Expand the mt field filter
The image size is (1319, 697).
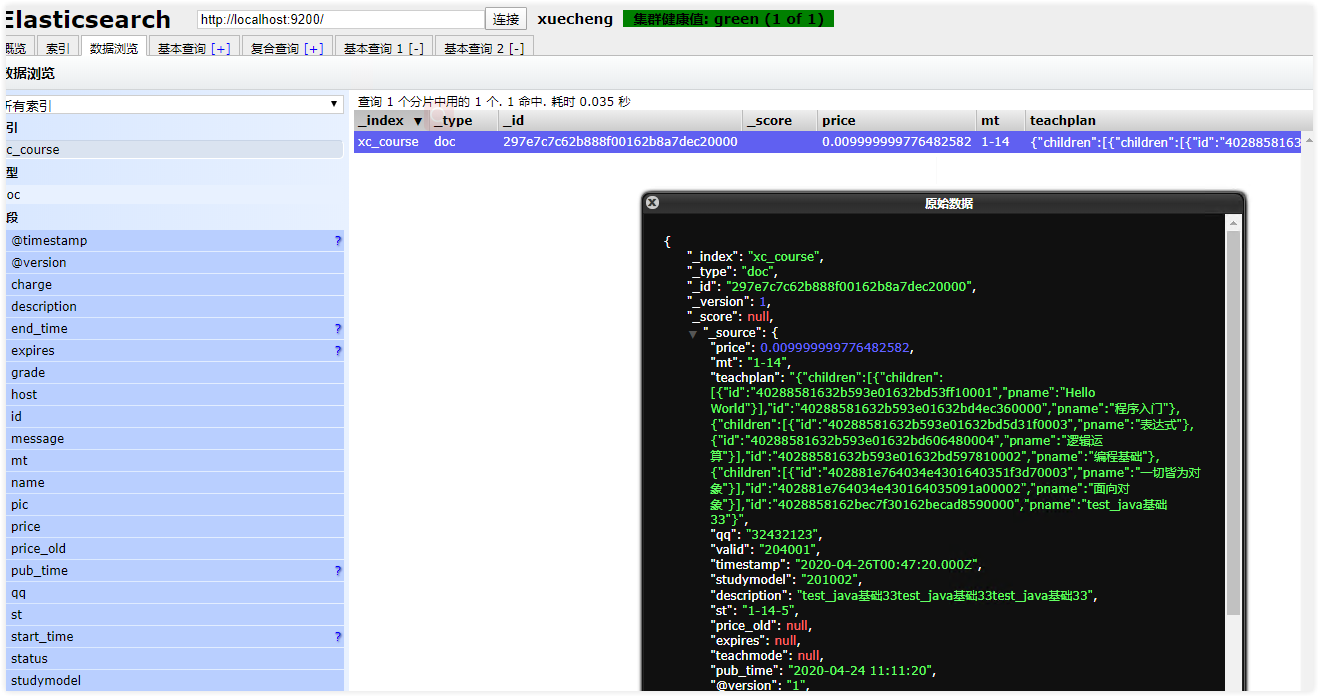pos(172,461)
